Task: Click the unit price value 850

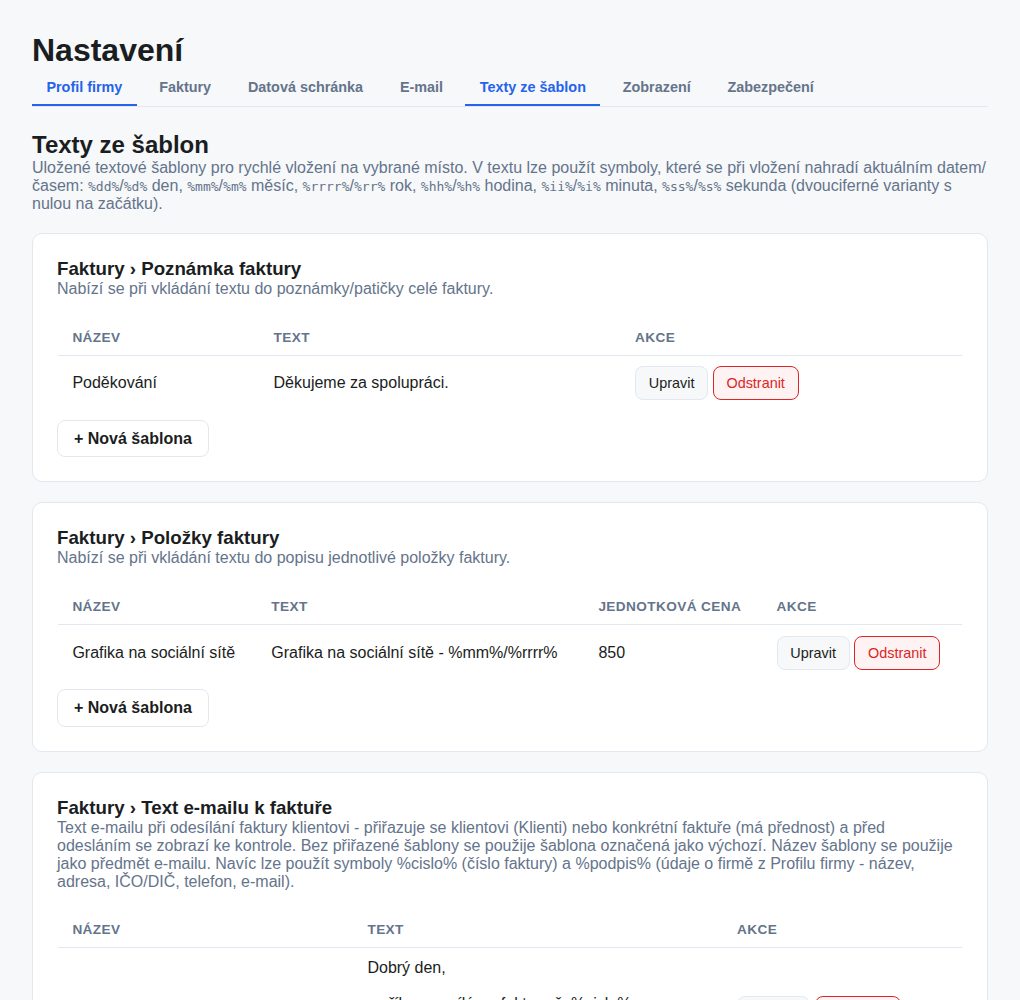Action: (x=611, y=653)
